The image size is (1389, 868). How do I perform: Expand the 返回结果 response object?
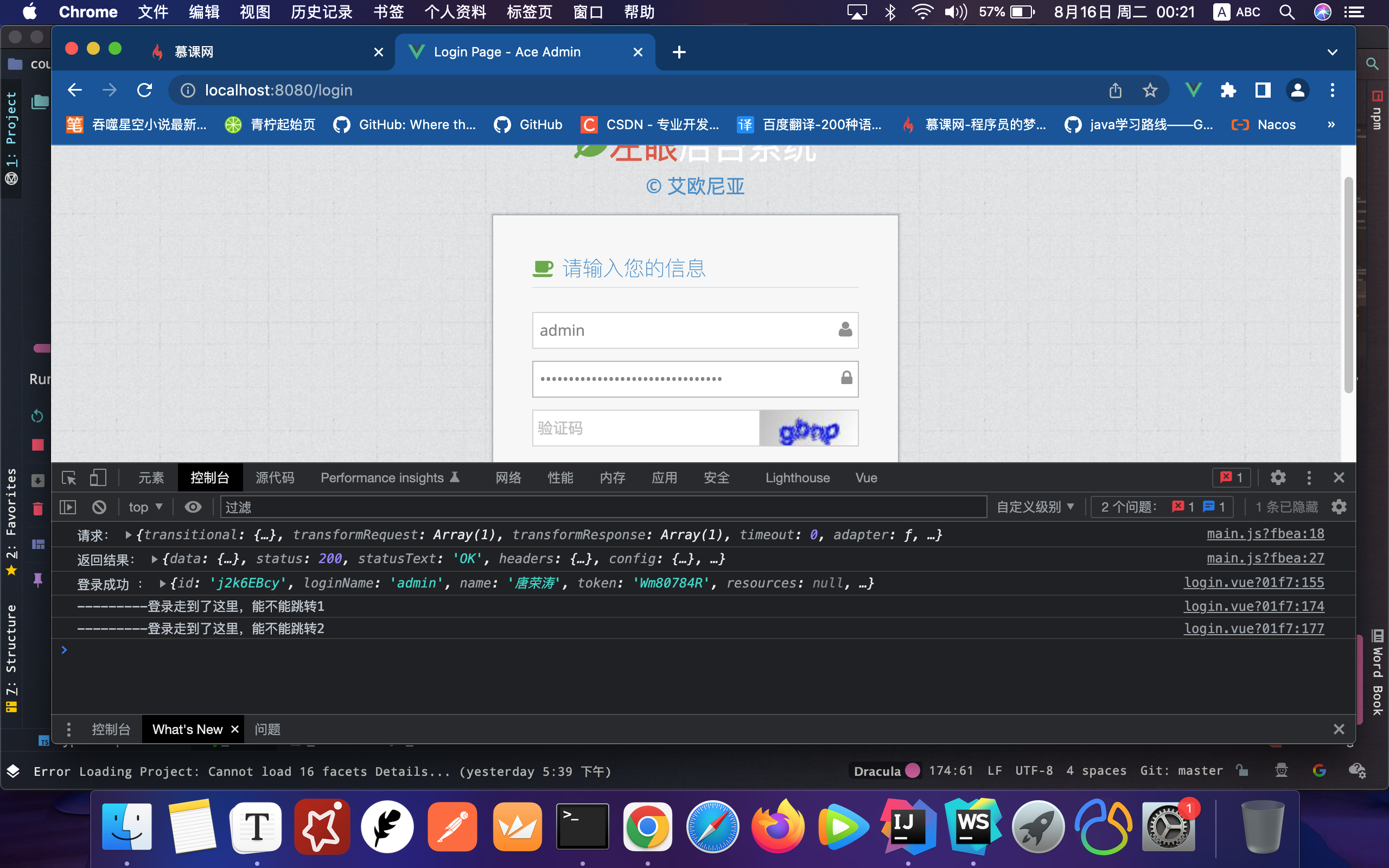pos(155,558)
